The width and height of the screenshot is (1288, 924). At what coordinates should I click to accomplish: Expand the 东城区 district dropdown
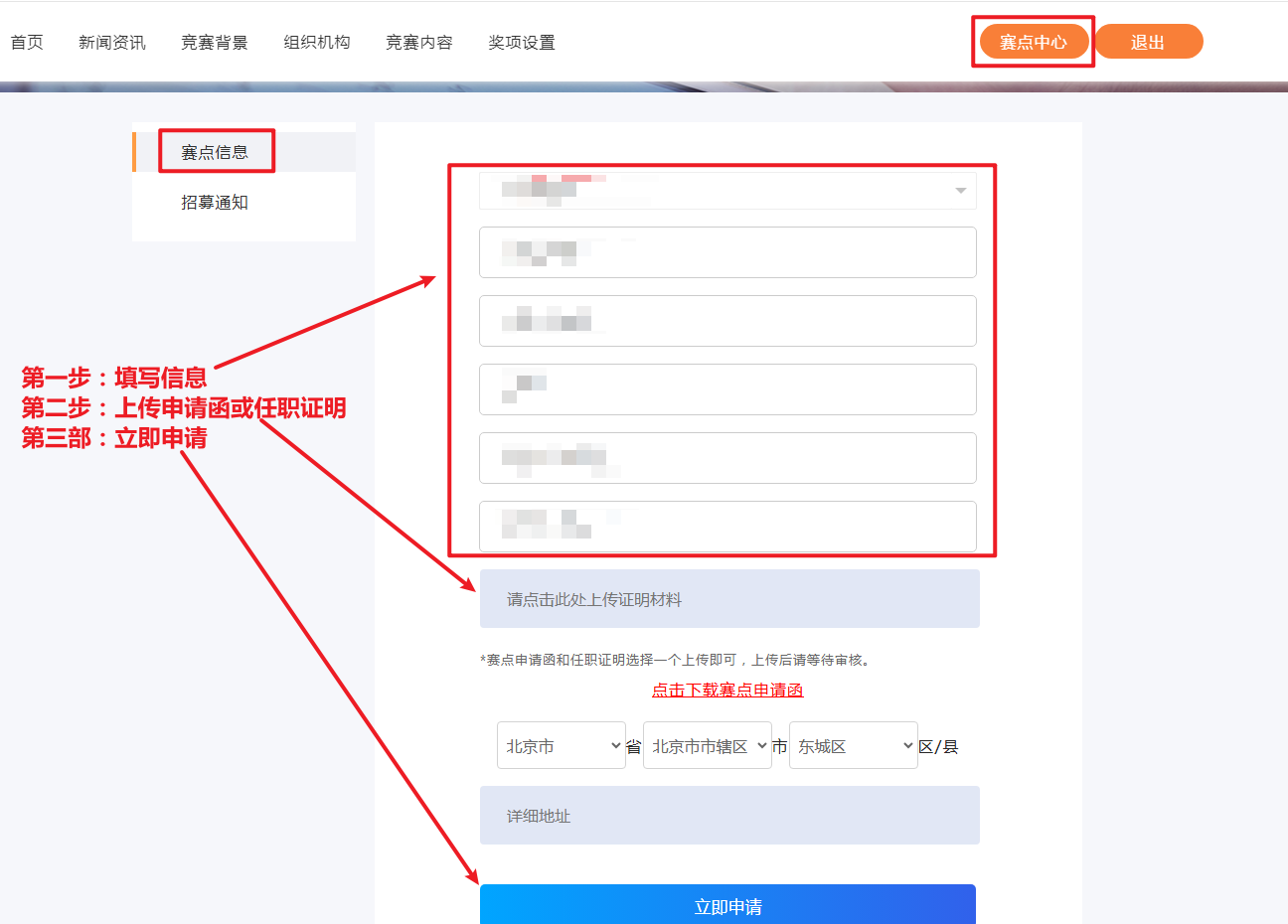(x=854, y=746)
